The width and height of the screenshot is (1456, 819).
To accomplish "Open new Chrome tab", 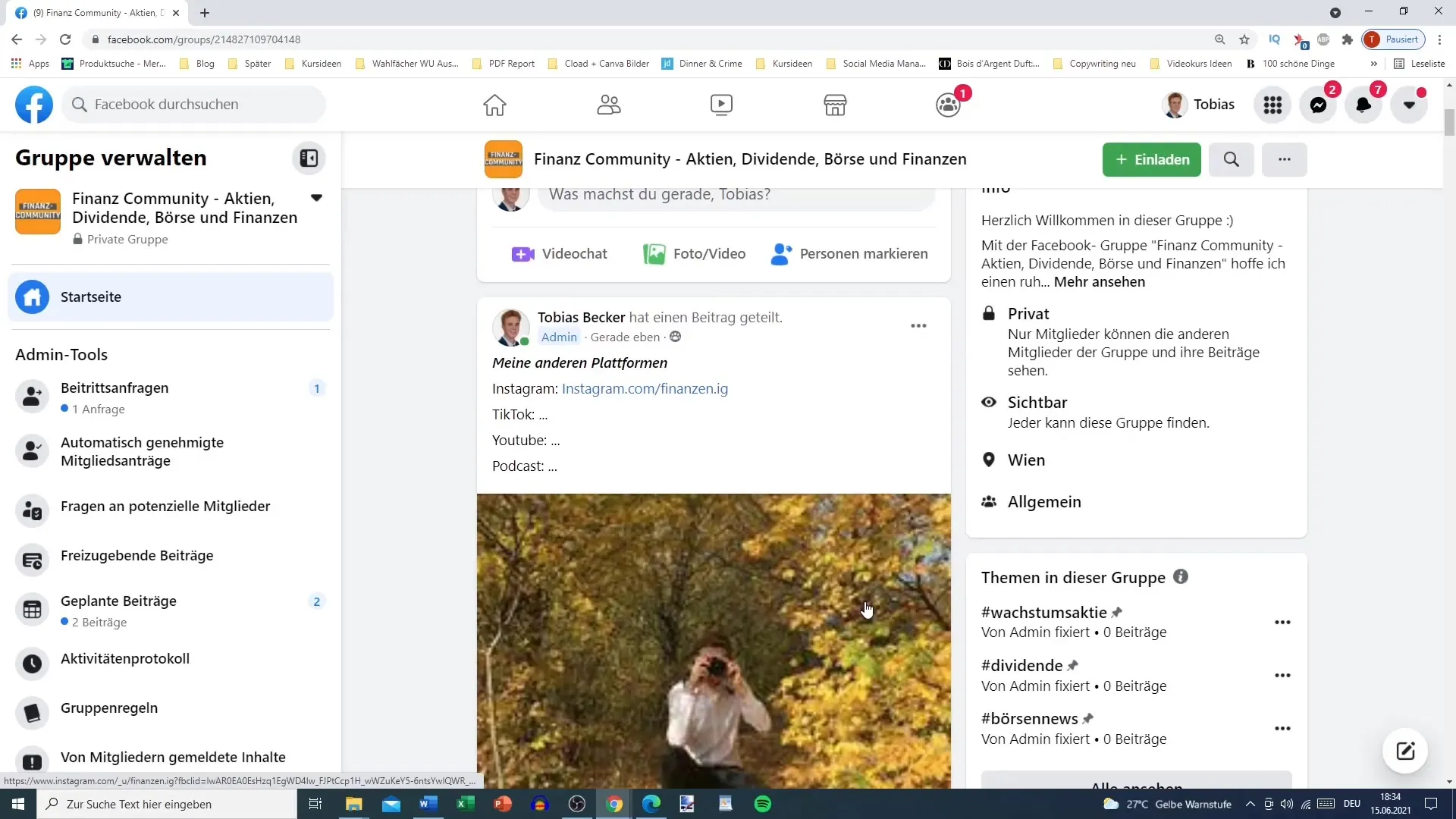I will (x=205, y=13).
